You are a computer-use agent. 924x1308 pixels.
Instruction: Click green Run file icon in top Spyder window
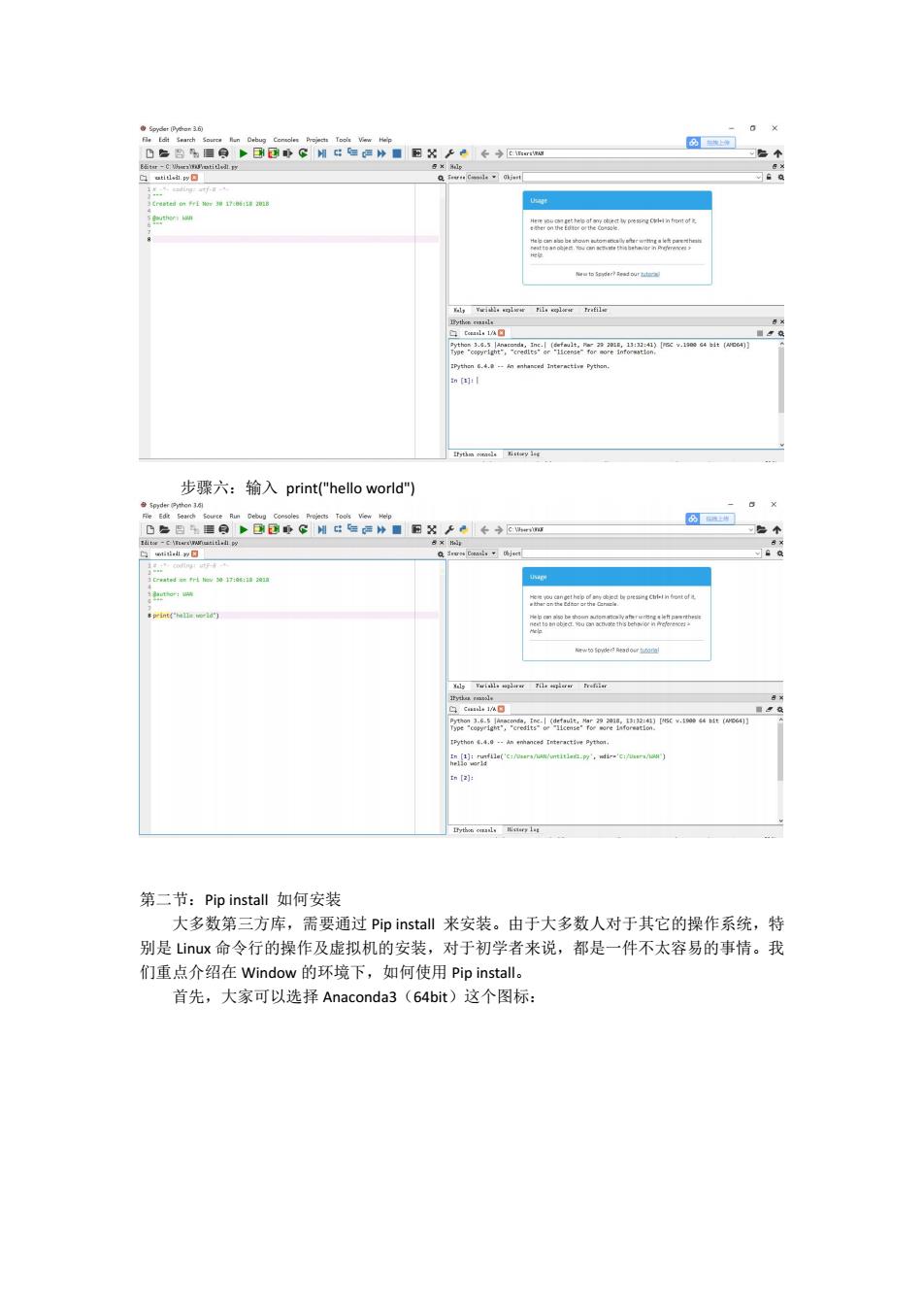[x=245, y=153]
